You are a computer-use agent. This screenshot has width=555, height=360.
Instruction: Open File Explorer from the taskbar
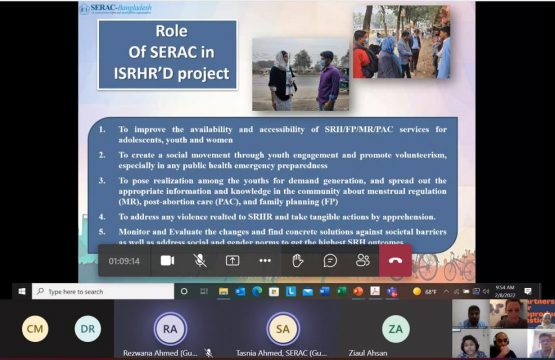coord(223,291)
